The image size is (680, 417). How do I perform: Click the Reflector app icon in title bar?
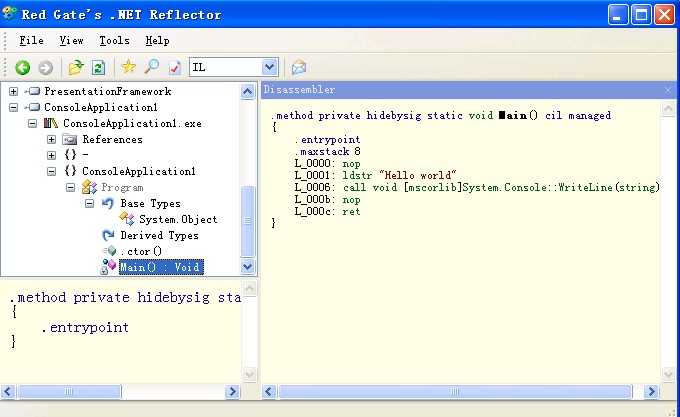pos(9,13)
